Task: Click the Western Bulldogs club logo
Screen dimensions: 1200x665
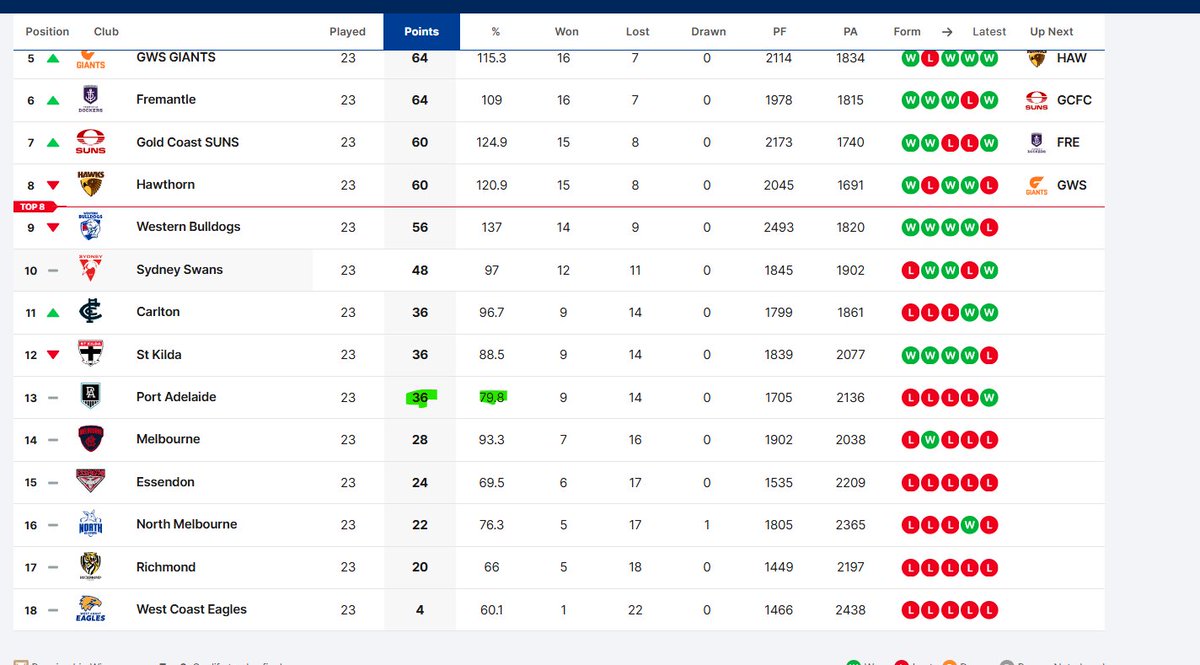Action: pyautogui.click(x=91, y=227)
